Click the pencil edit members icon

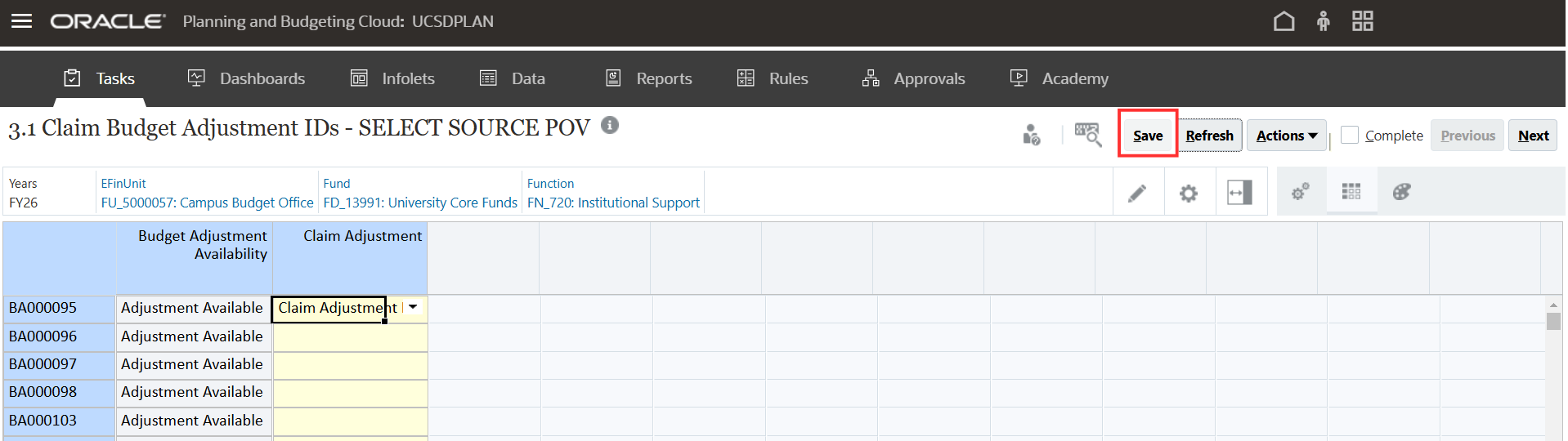tap(1137, 193)
